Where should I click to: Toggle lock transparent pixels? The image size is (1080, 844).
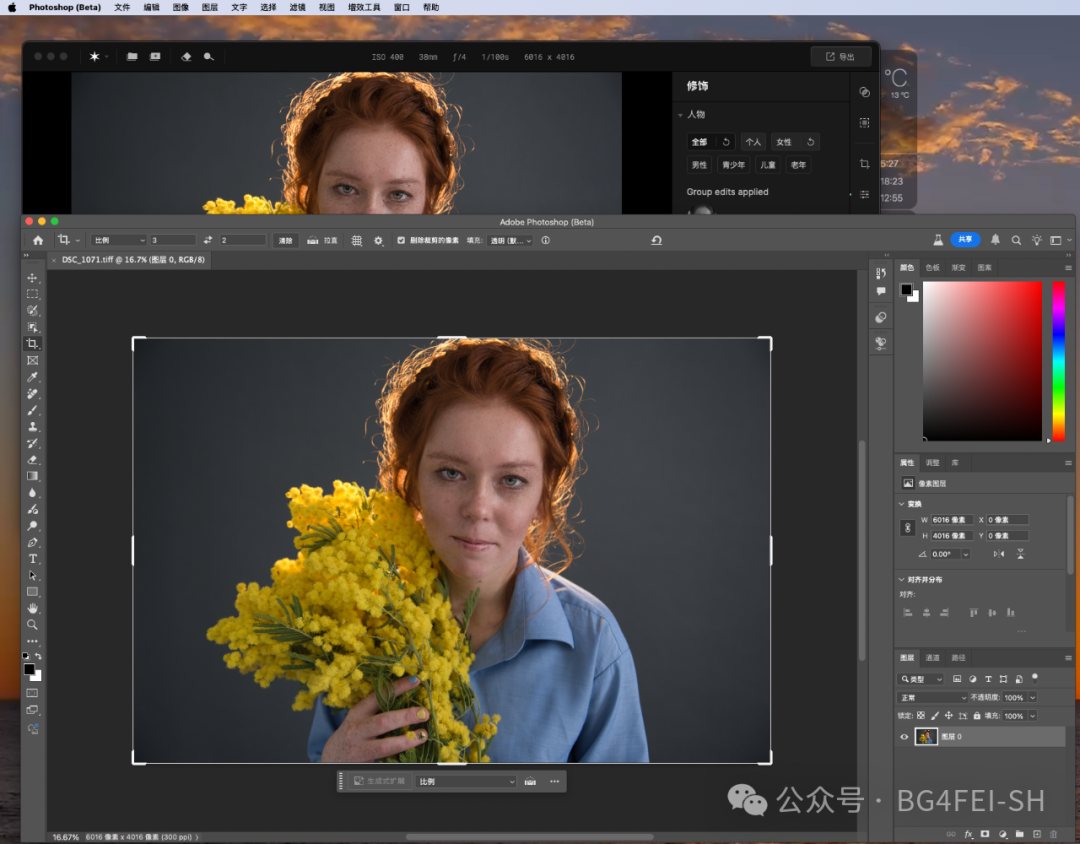tap(921, 716)
